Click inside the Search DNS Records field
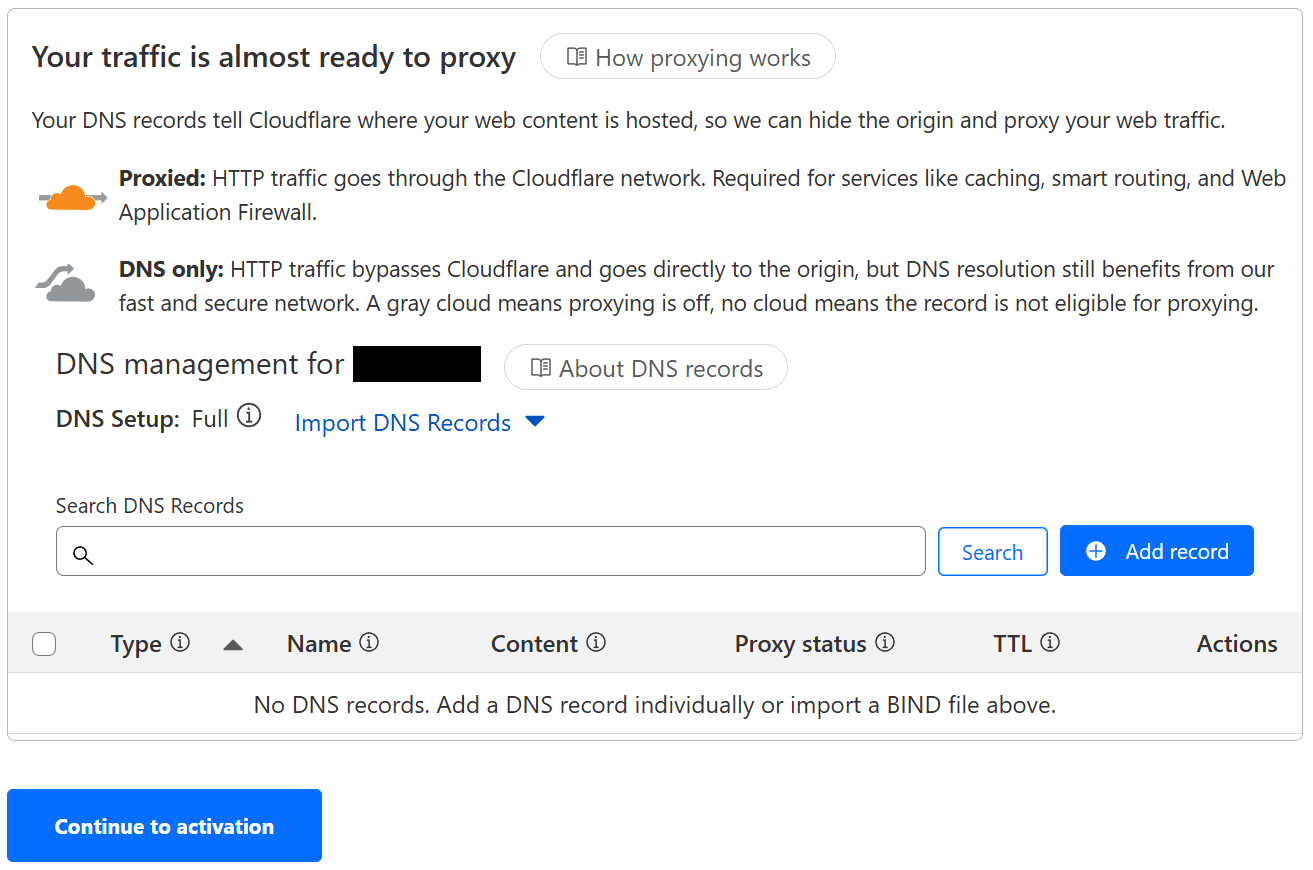The height and width of the screenshot is (870, 1313). [x=490, y=551]
